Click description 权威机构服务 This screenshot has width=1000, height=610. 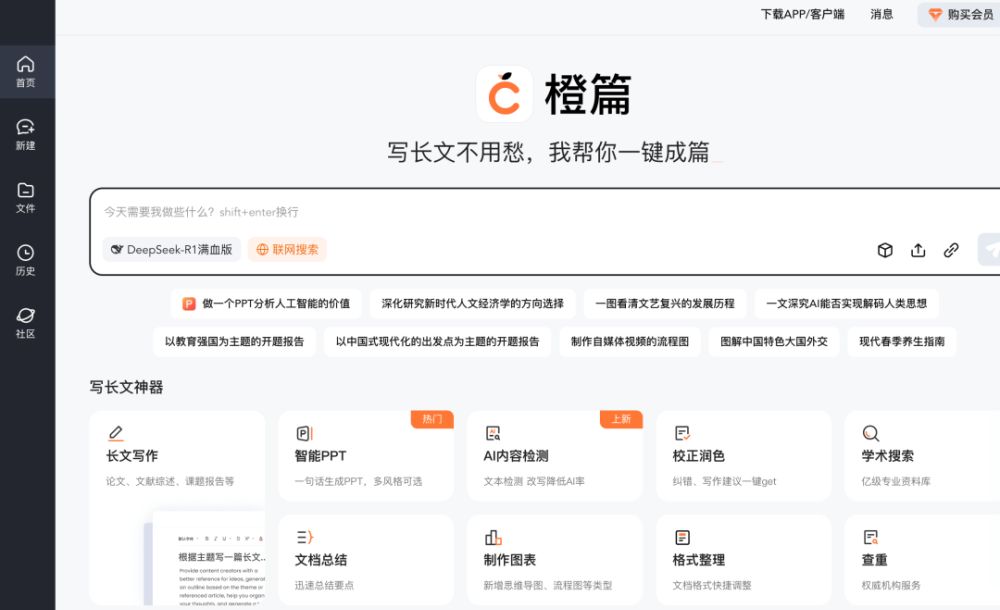click(891, 585)
